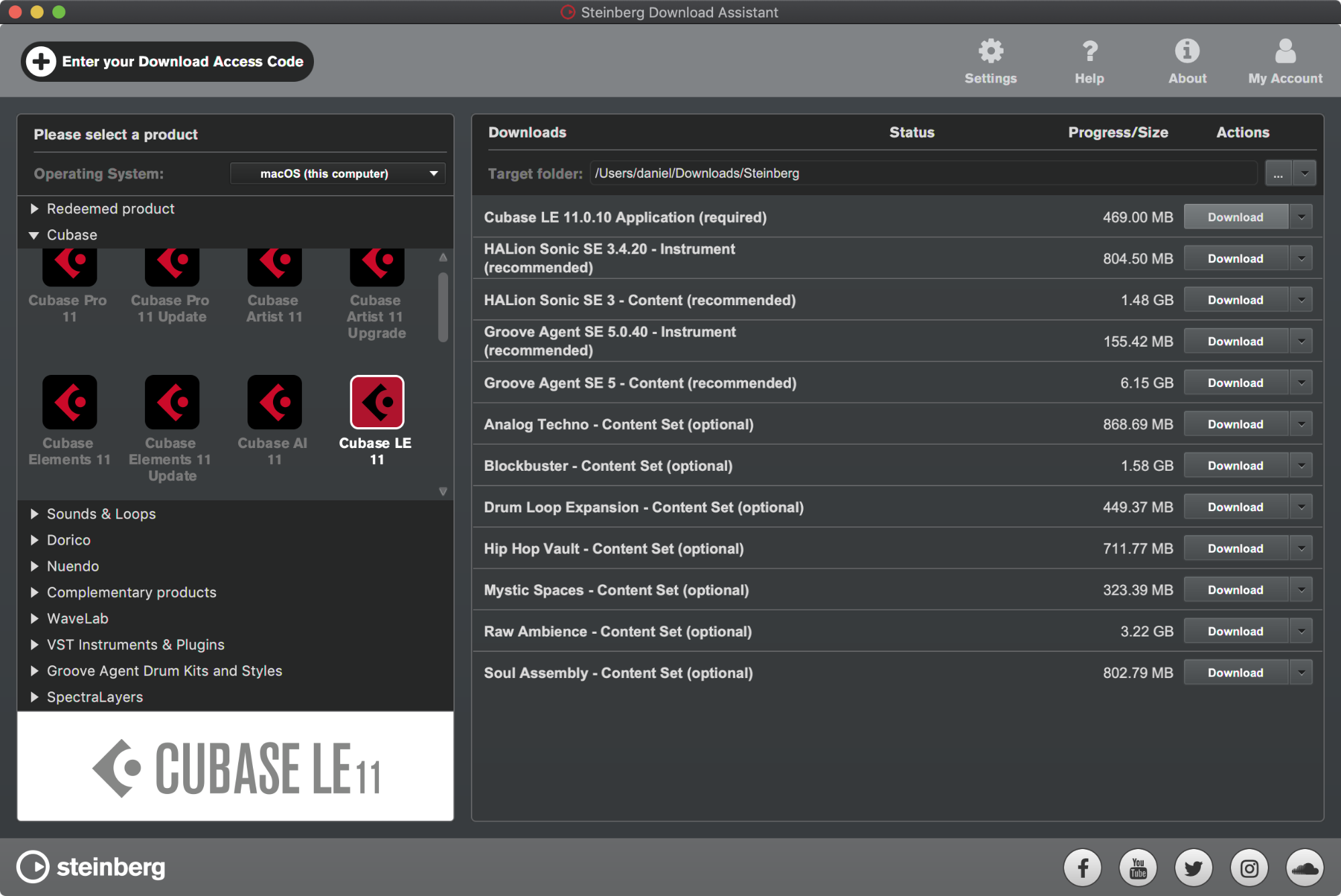
Task: Click the Steinberg logo in footer
Action: (x=91, y=866)
